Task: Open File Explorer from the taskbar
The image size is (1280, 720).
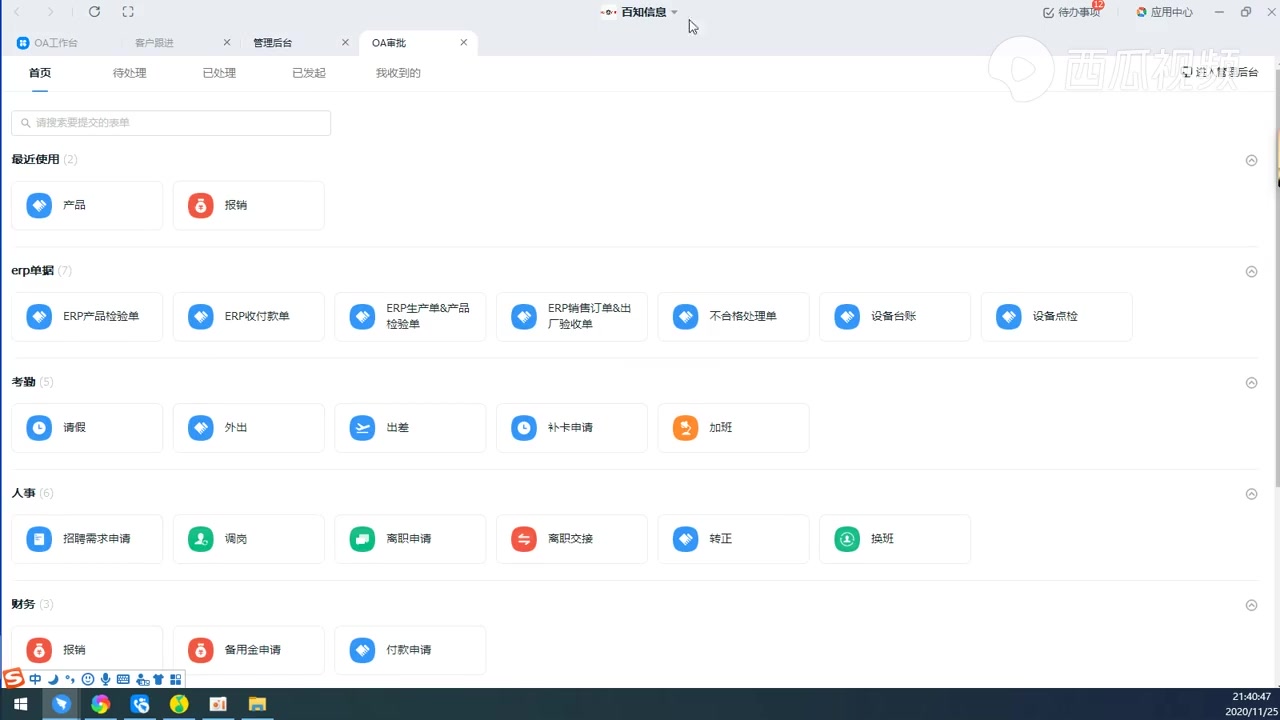Action: click(x=257, y=704)
